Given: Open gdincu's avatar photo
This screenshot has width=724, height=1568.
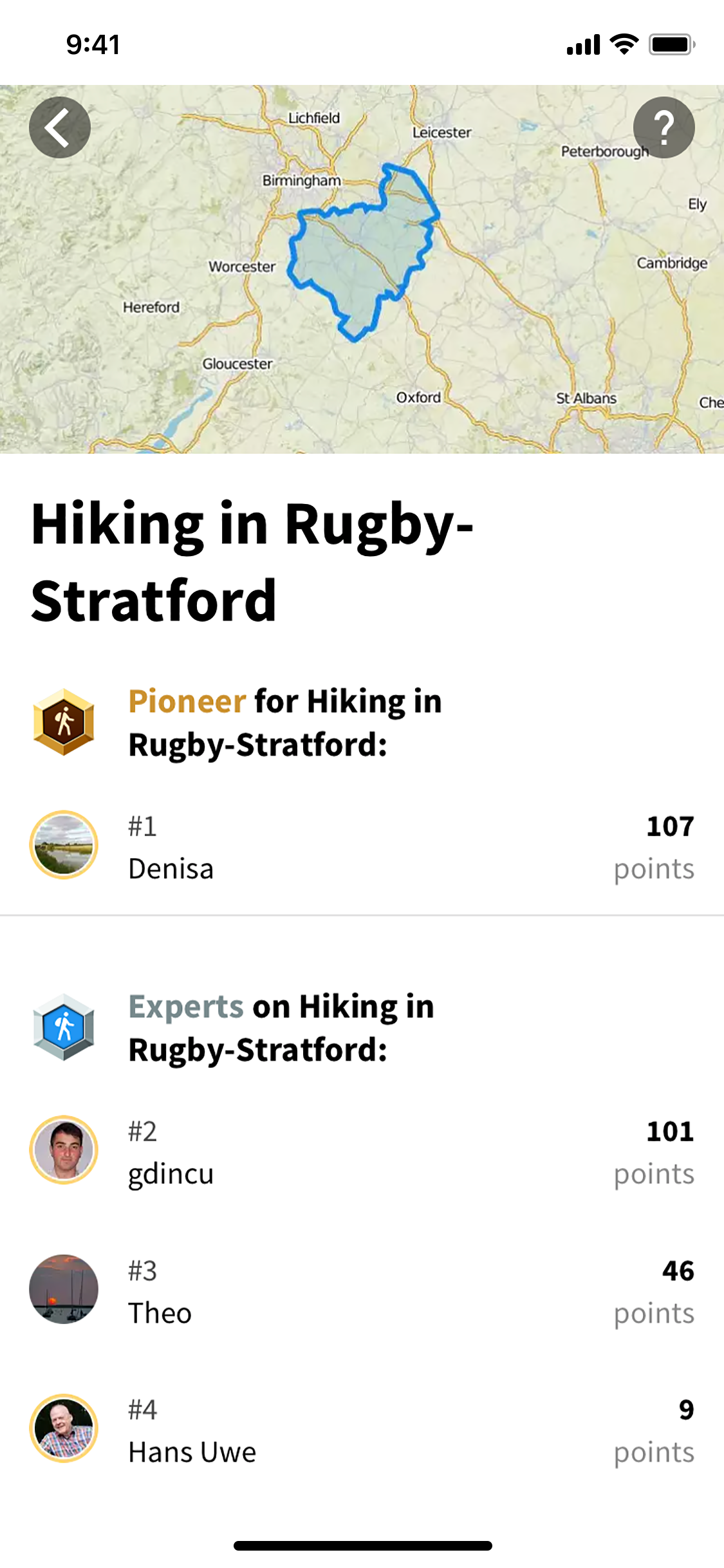Looking at the screenshot, I should (x=64, y=1150).
